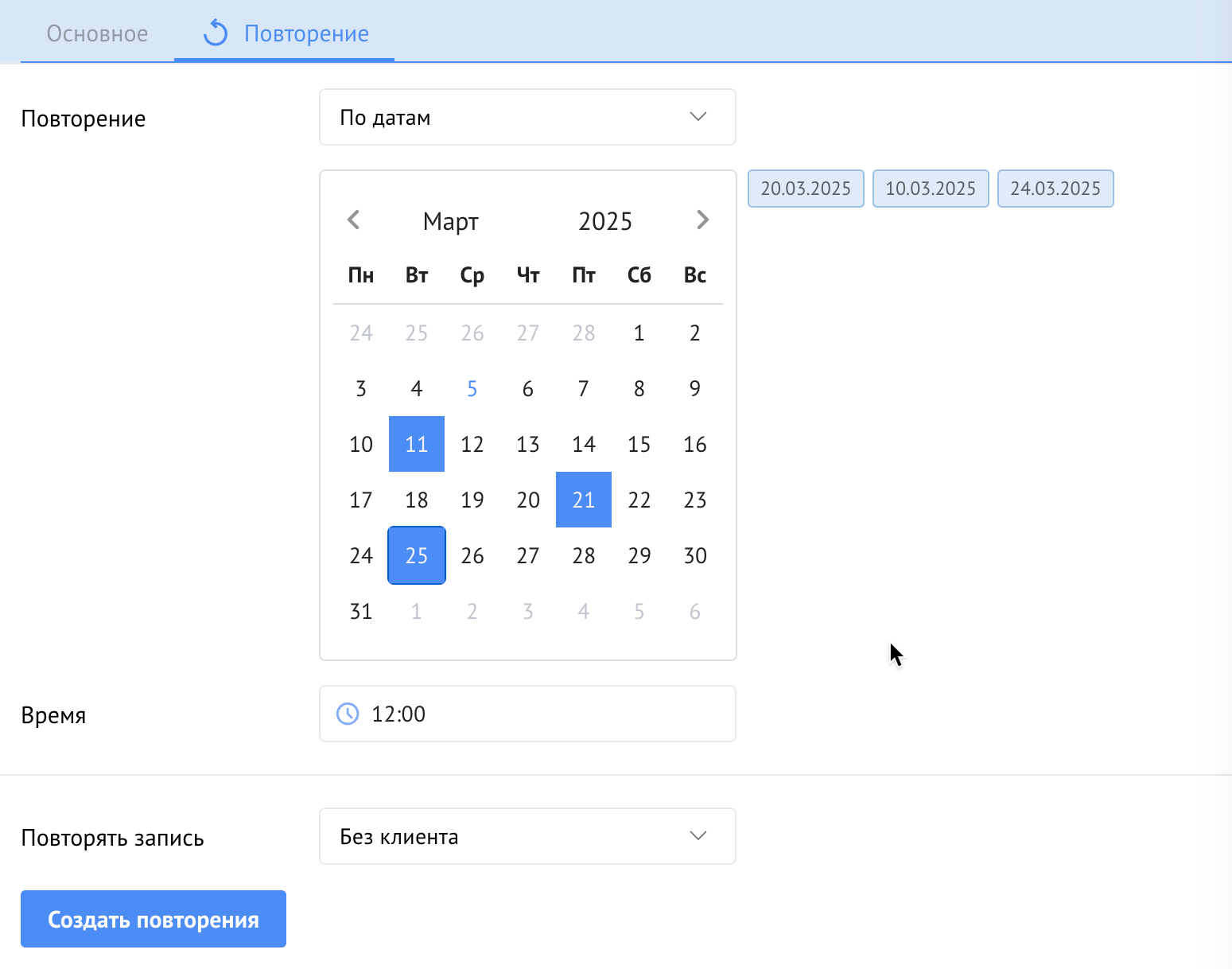Click the 24.03.2025 date tag
This screenshot has height=969, width=1232.
point(1055,189)
